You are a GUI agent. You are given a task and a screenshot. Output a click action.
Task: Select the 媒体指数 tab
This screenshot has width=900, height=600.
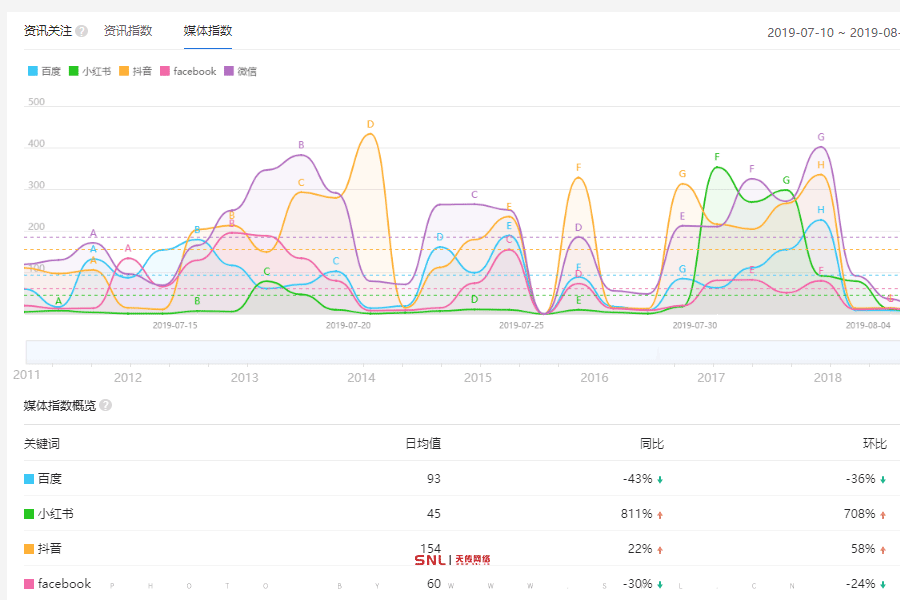[x=208, y=31]
